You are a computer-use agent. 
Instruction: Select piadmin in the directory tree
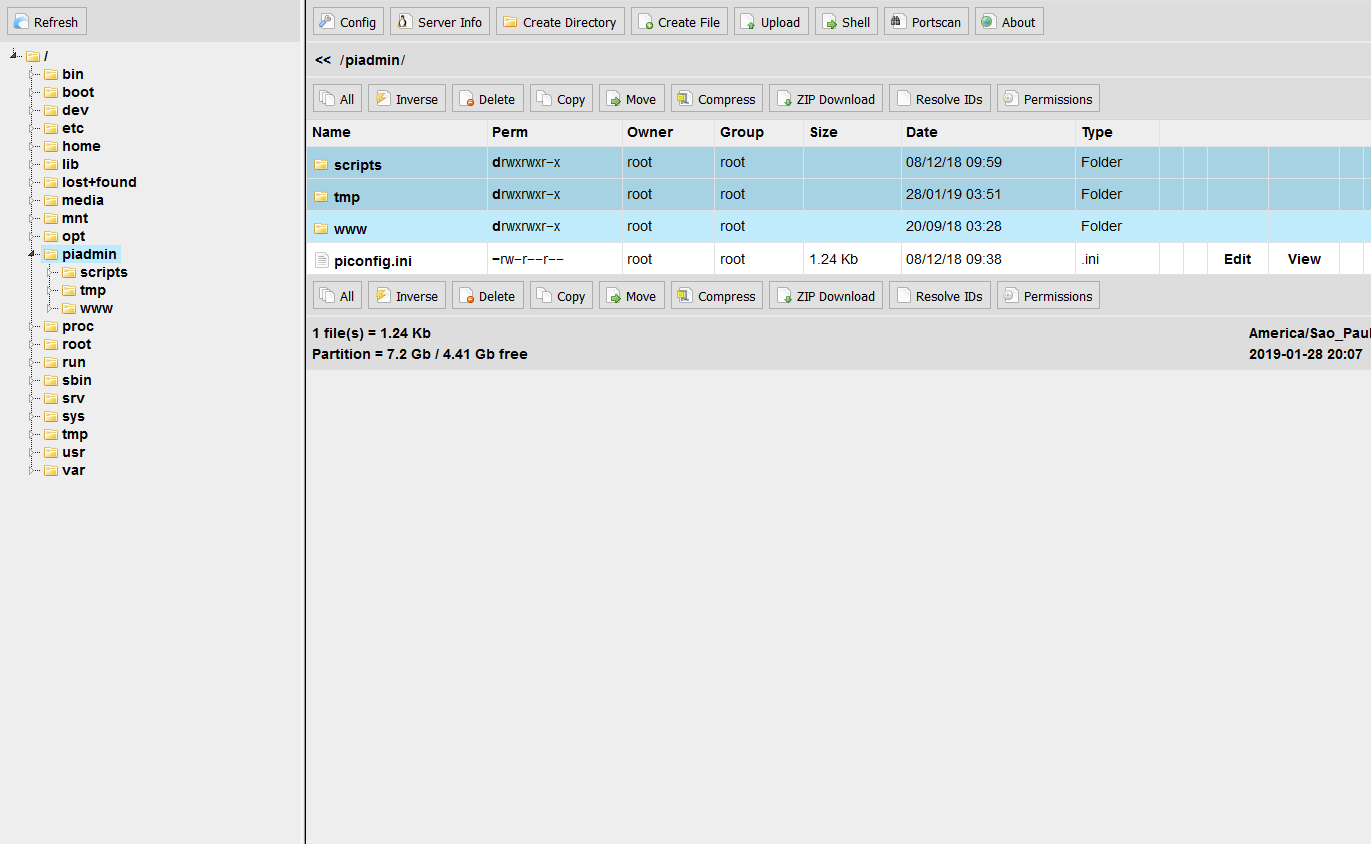click(x=89, y=254)
